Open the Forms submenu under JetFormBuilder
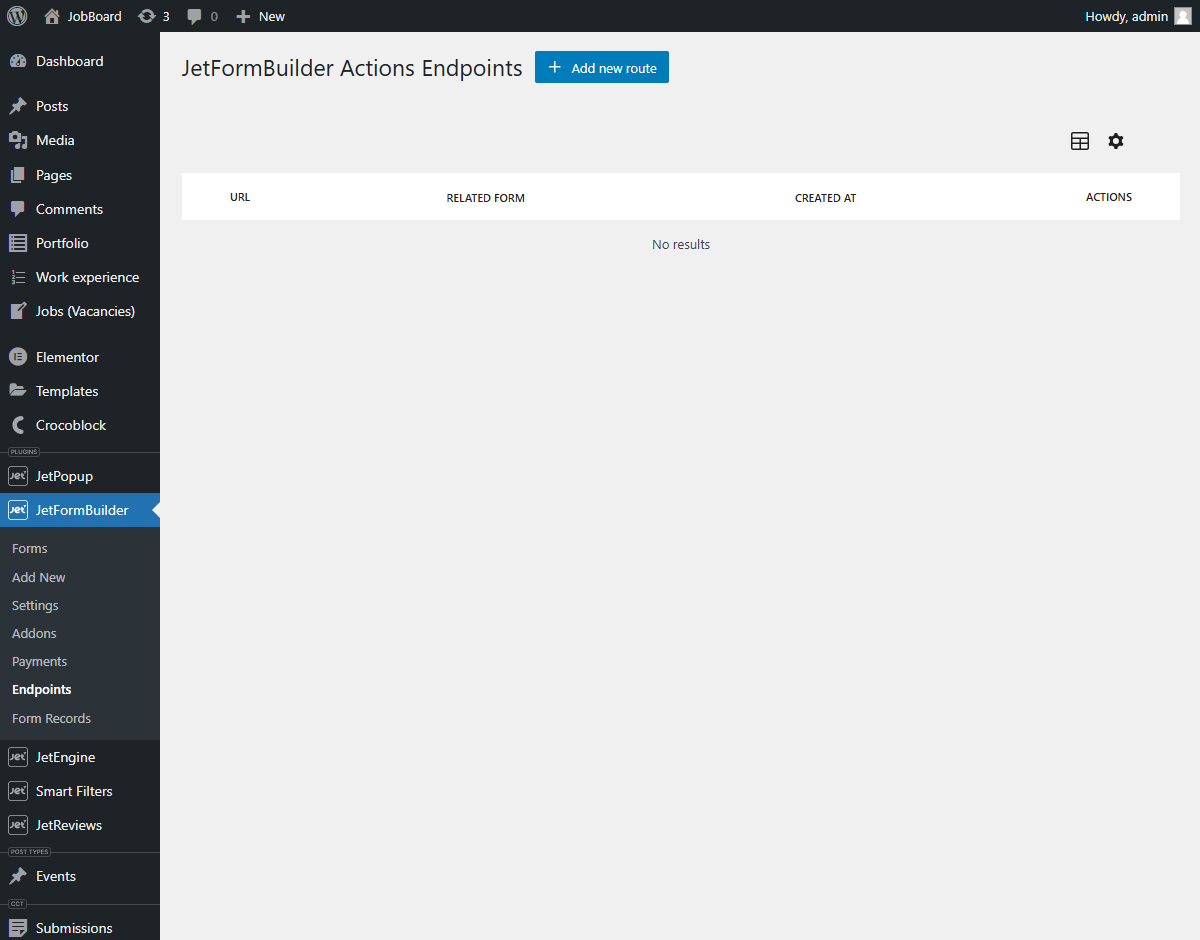This screenshot has height=940, width=1200. [29, 548]
